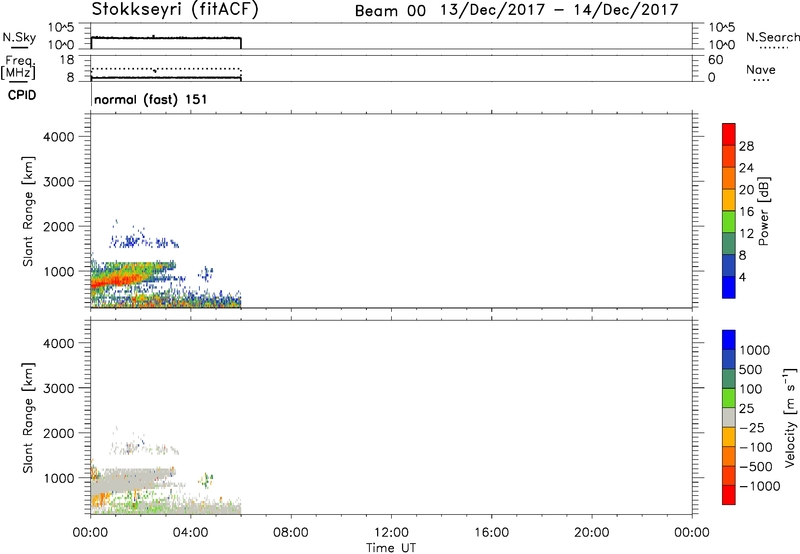Viewport: 800px width, 554px height.
Task: Click the "N.Search" legend label
Action: [772, 37]
